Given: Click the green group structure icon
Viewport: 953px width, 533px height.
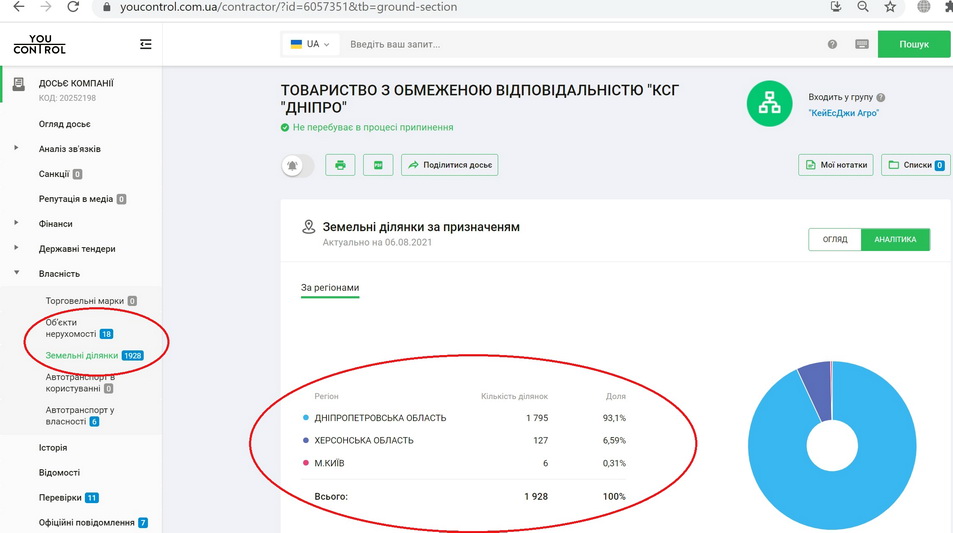Looking at the screenshot, I should coord(769,103).
